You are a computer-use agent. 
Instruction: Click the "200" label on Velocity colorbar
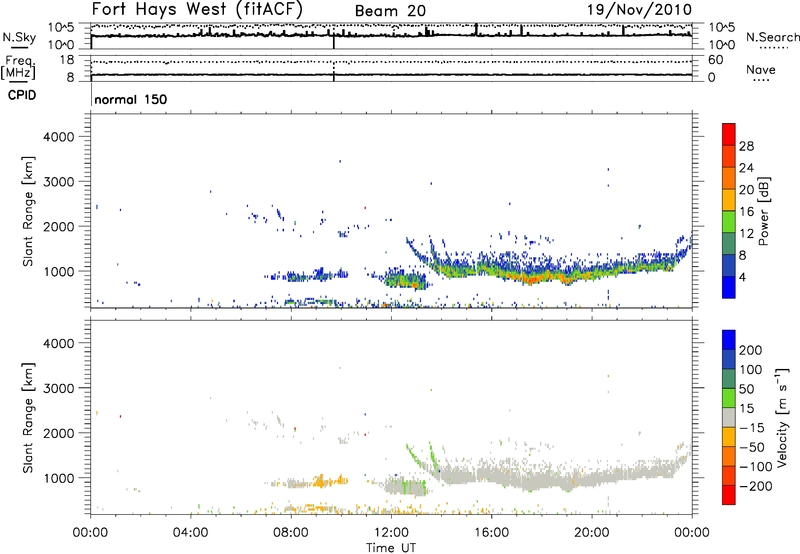coord(751,350)
